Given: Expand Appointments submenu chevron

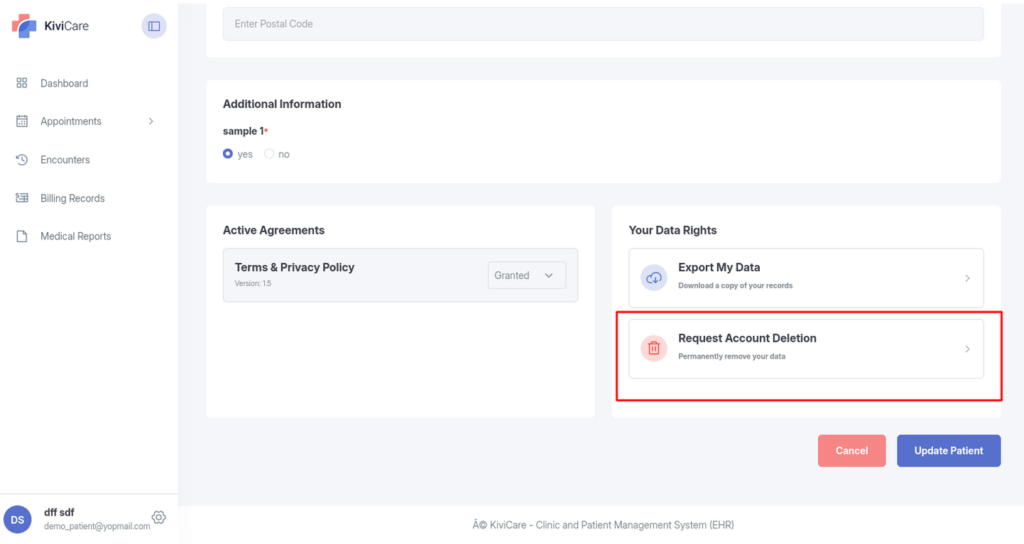Looking at the screenshot, I should (151, 121).
